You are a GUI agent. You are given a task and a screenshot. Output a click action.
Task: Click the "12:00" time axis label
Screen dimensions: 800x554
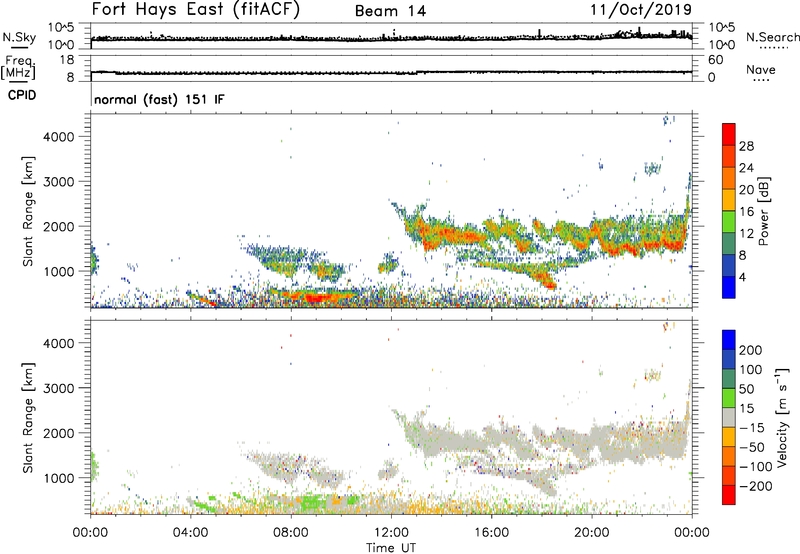[x=391, y=533]
